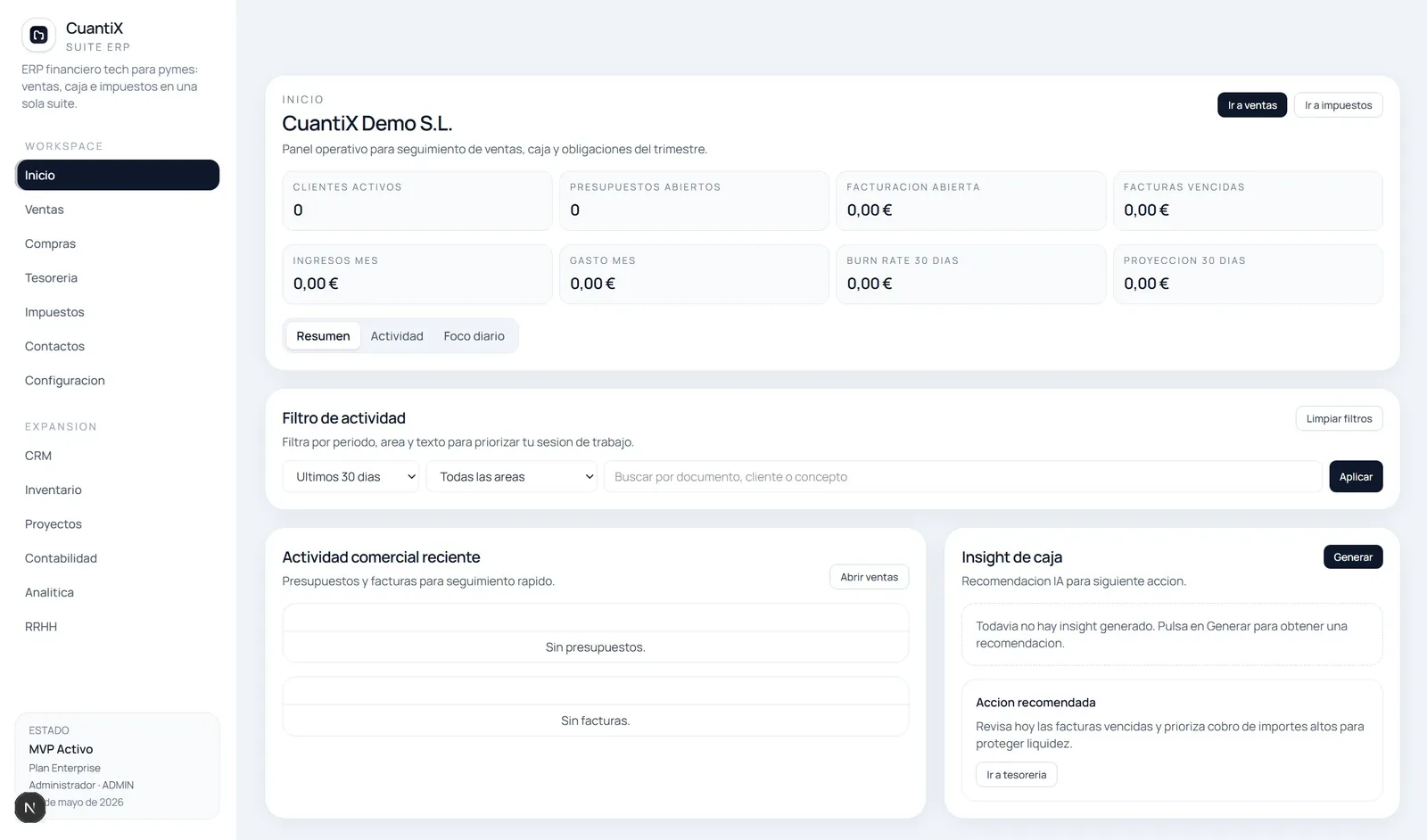Focus the document search input field
1427x840 pixels.
pyautogui.click(x=963, y=477)
